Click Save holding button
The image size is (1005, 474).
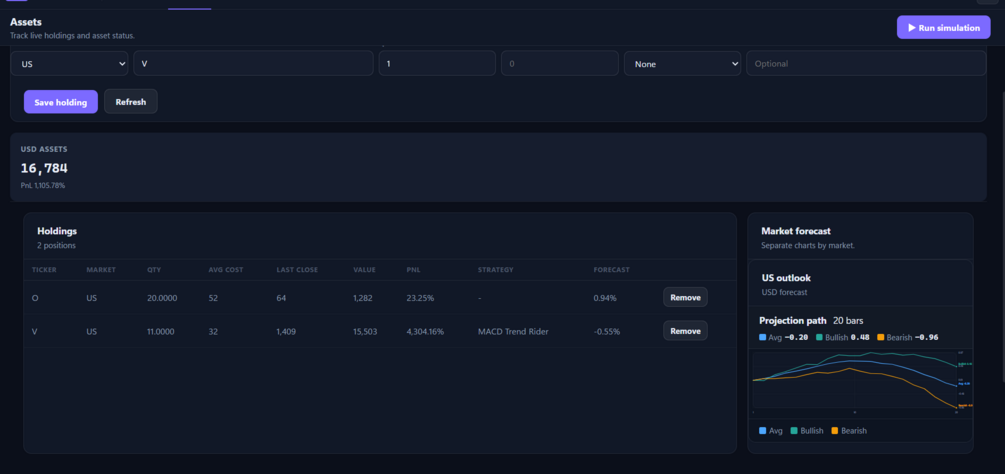tap(61, 102)
